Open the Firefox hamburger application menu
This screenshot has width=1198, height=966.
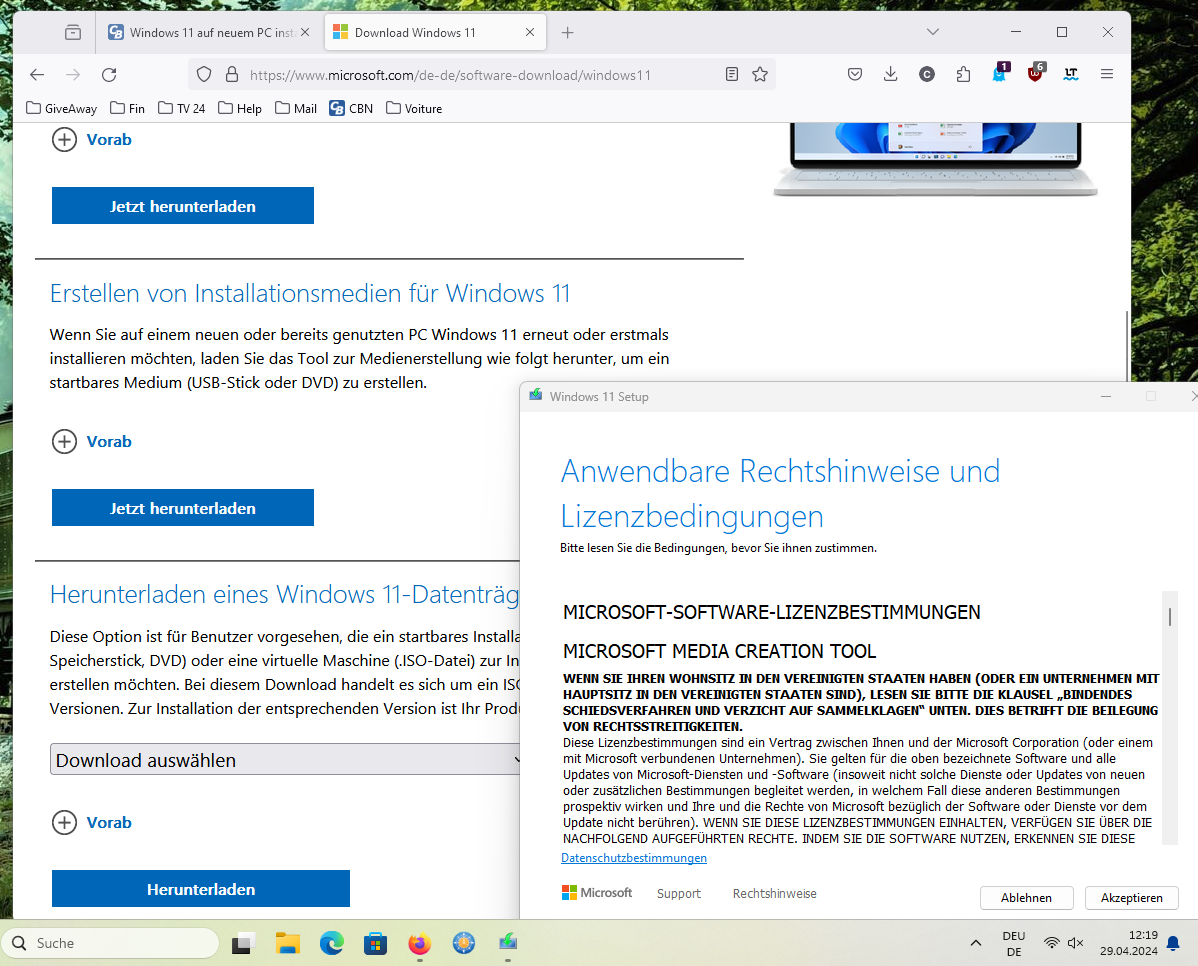click(x=1106, y=74)
